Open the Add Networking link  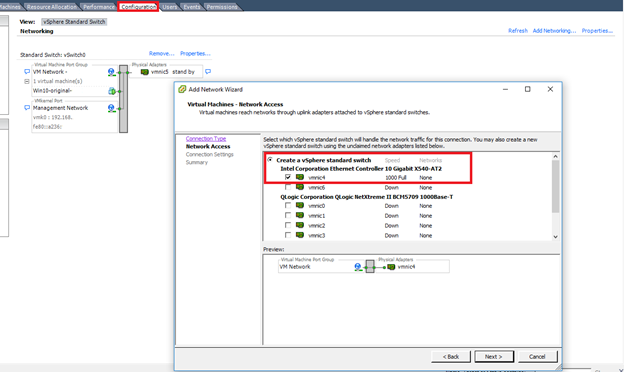554,31
